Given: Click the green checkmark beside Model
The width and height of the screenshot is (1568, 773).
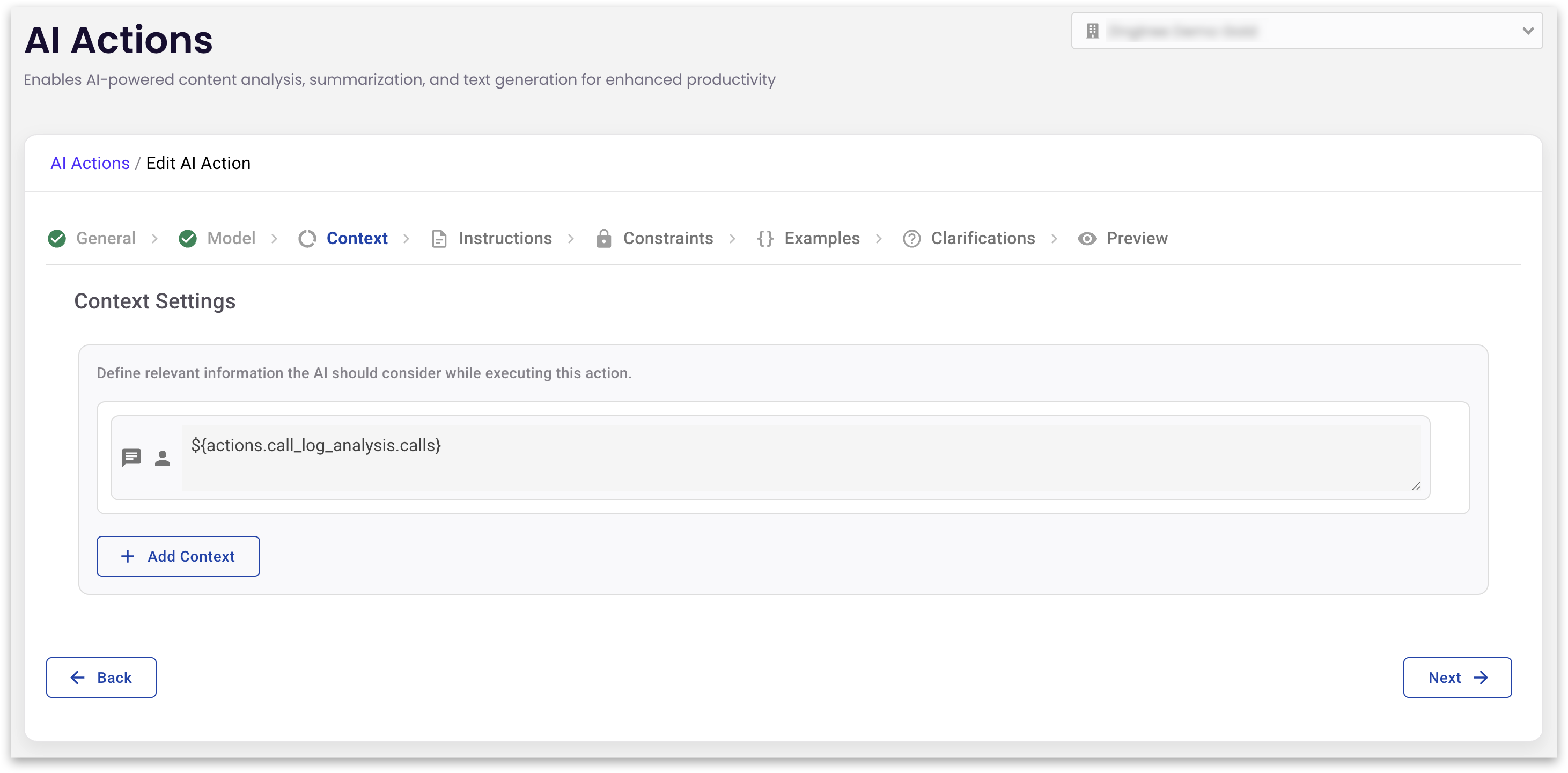Looking at the screenshot, I should (187, 239).
